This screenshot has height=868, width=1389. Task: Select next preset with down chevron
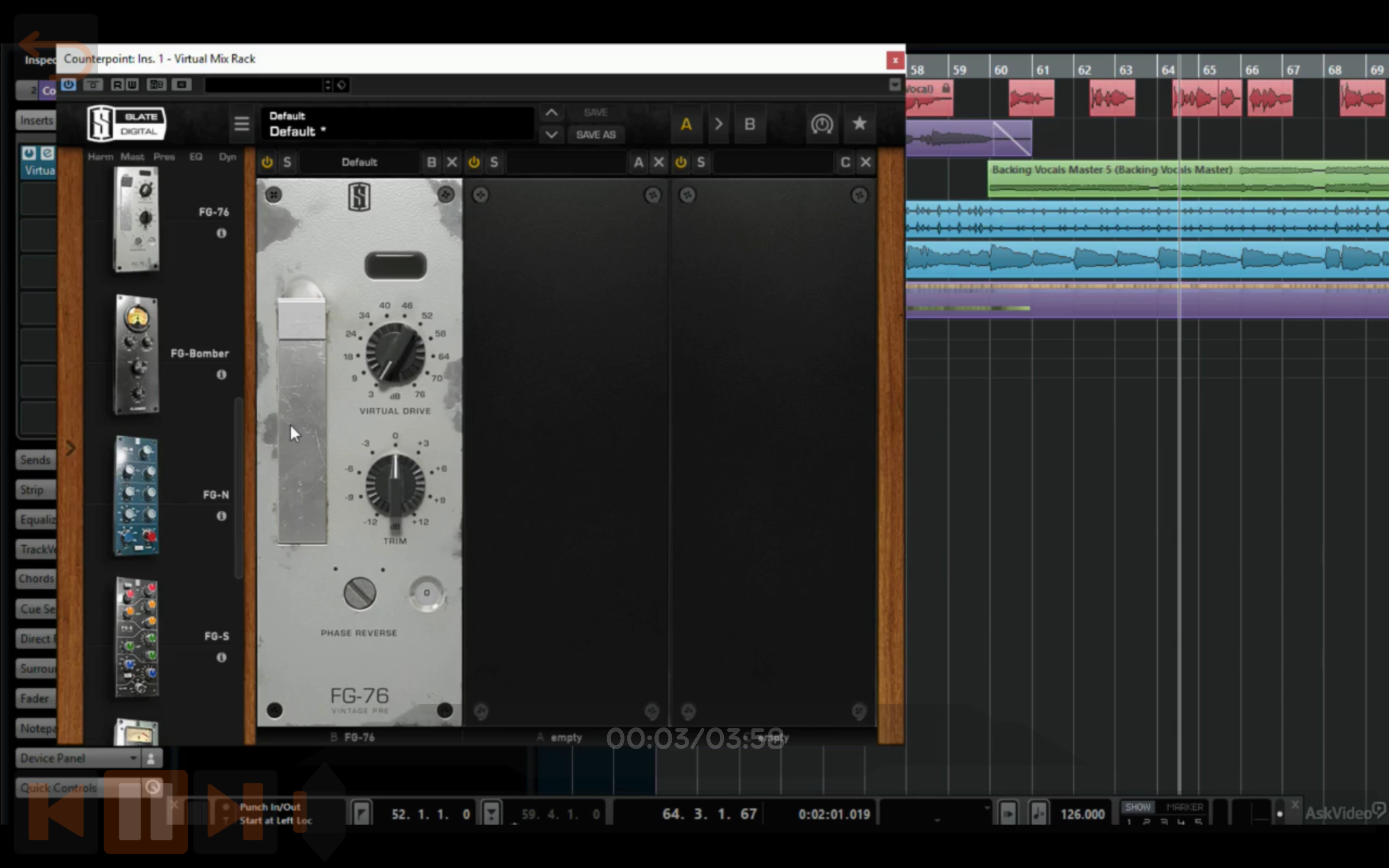click(x=551, y=135)
